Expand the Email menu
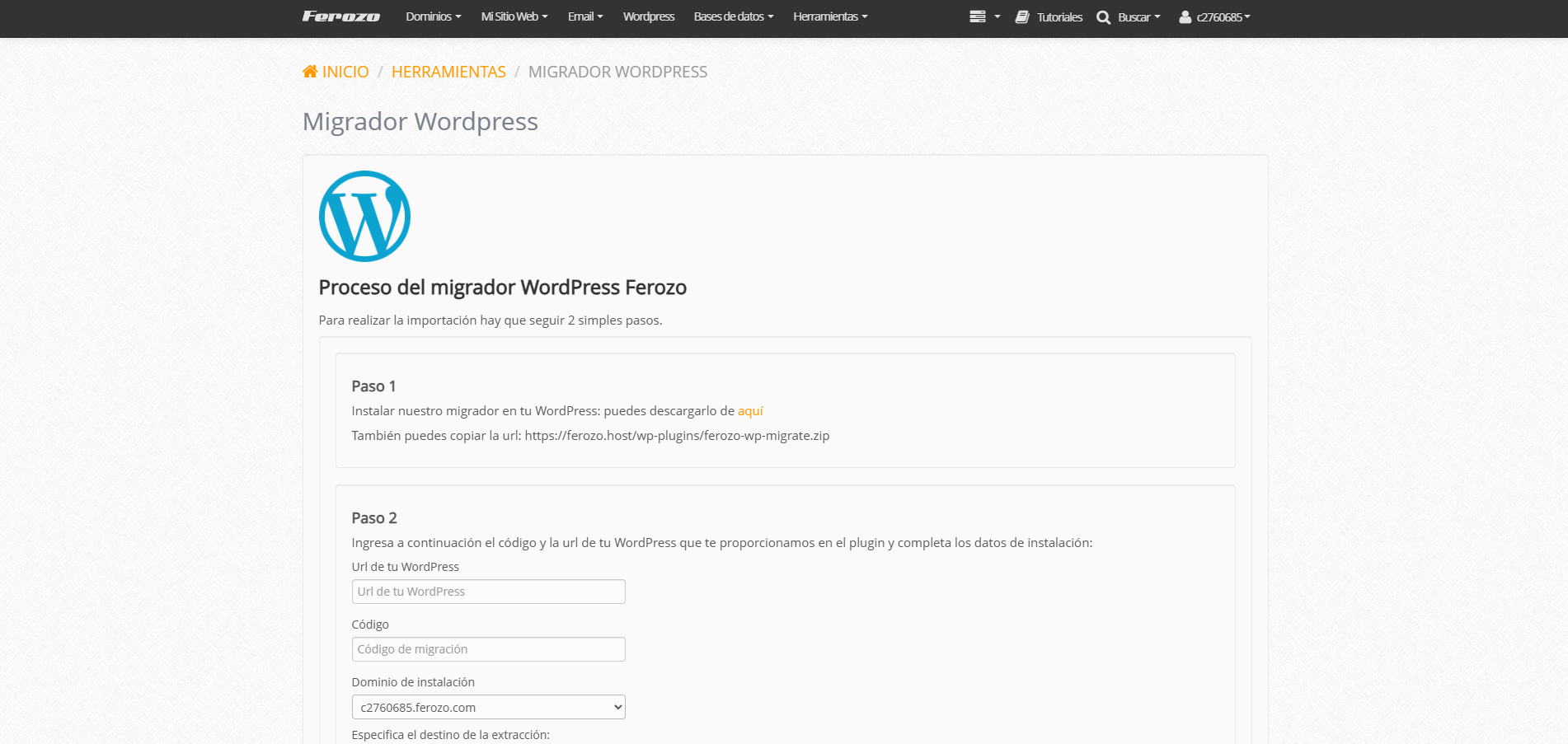This screenshot has width=1568, height=744. click(584, 16)
